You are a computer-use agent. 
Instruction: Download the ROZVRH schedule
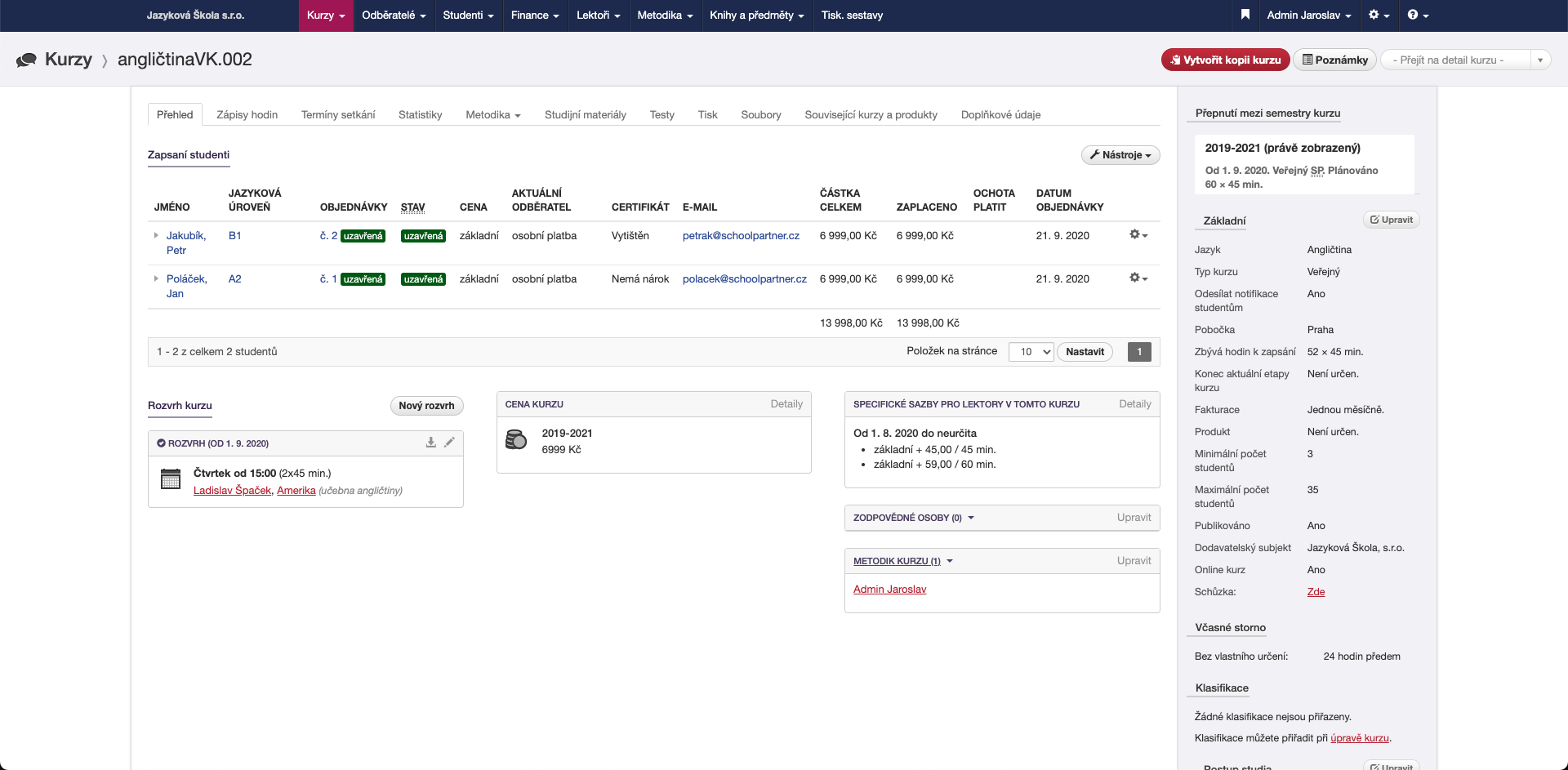click(430, 443)
